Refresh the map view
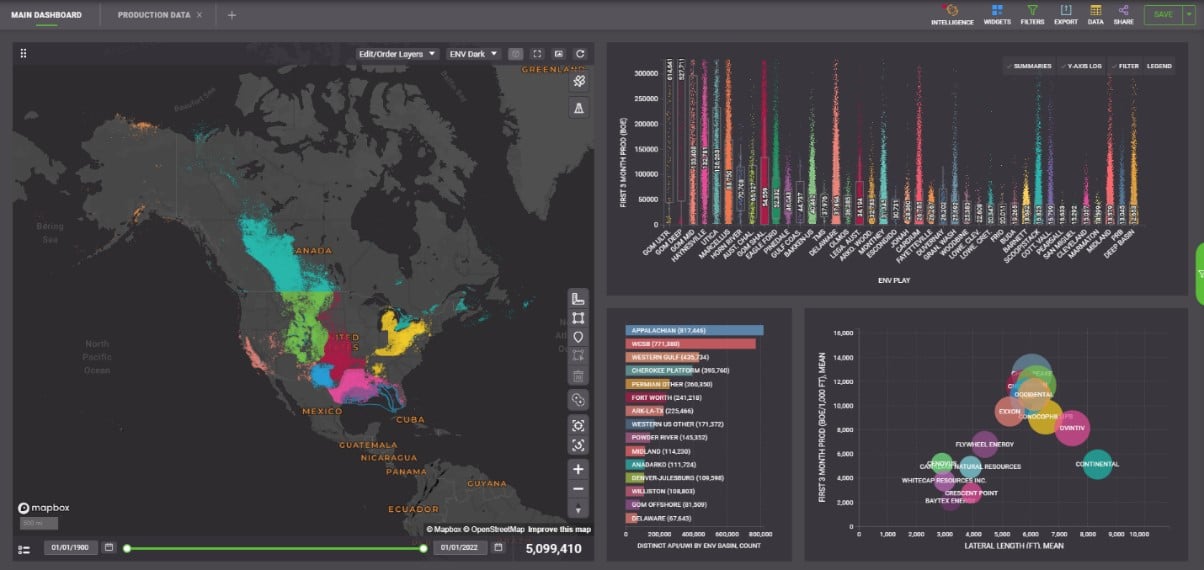The height and width of the screenshot is (570, 1204). tap(579, 54)
